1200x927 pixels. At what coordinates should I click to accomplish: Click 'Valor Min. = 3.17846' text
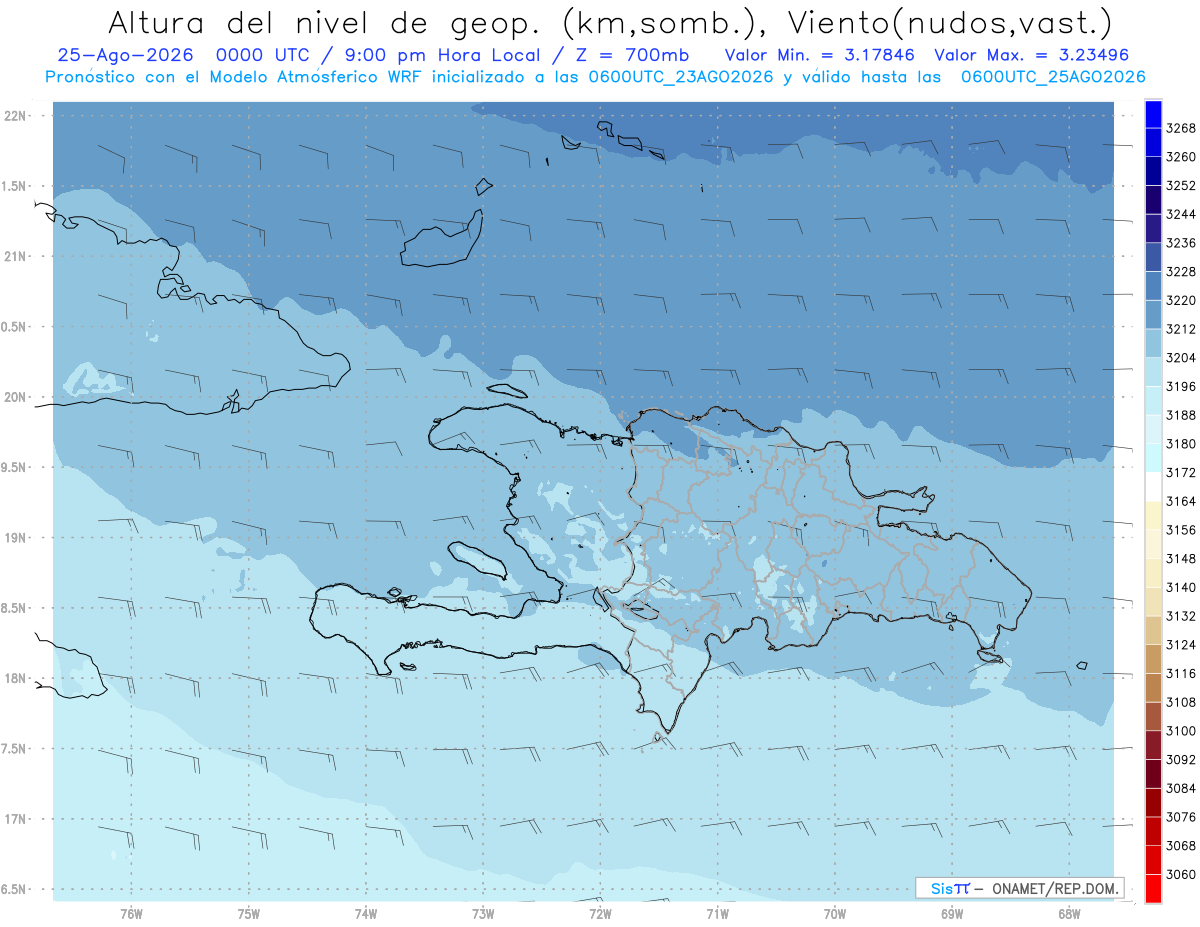point(822,55)
